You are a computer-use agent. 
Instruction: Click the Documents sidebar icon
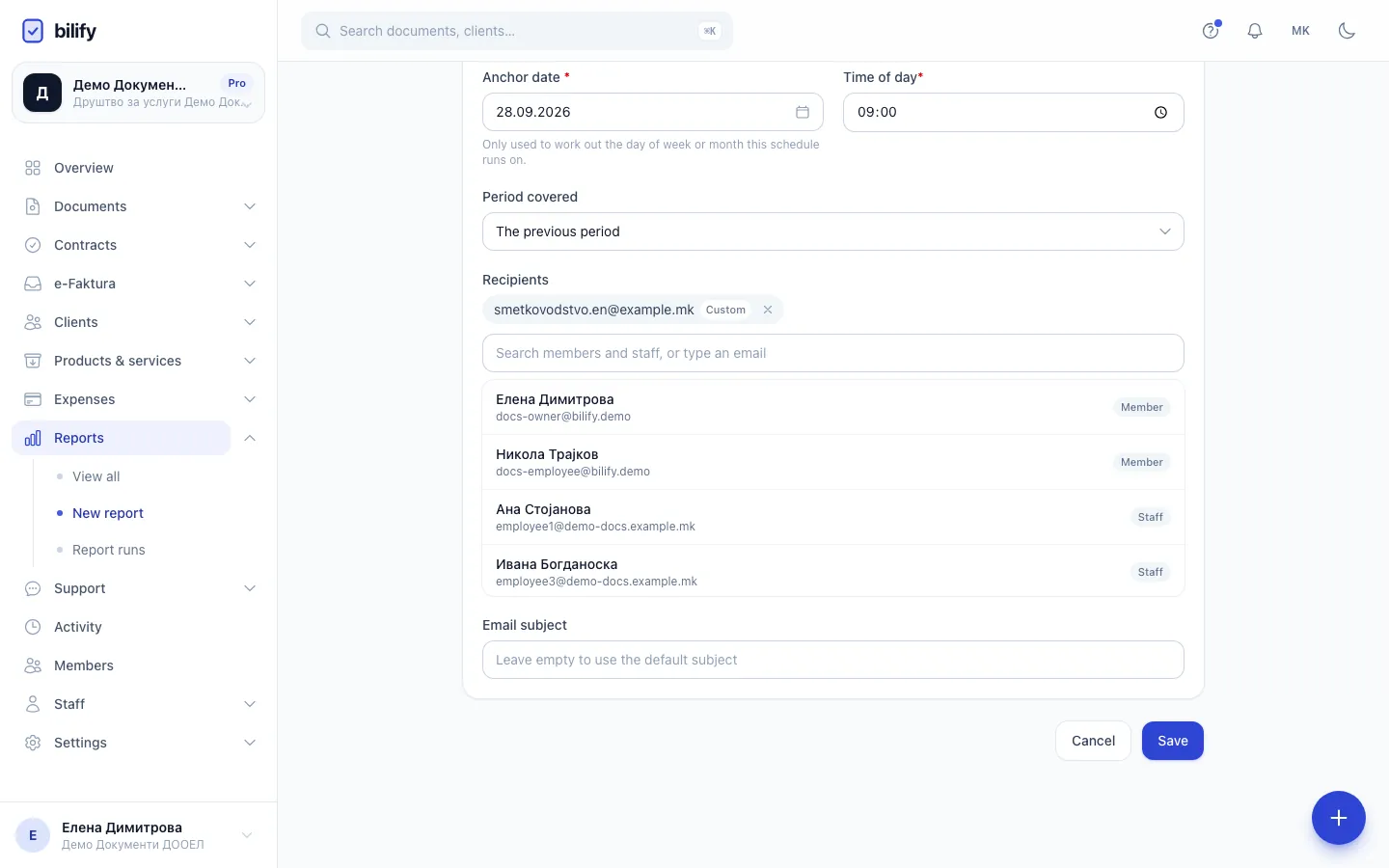[x=33, y=206]
